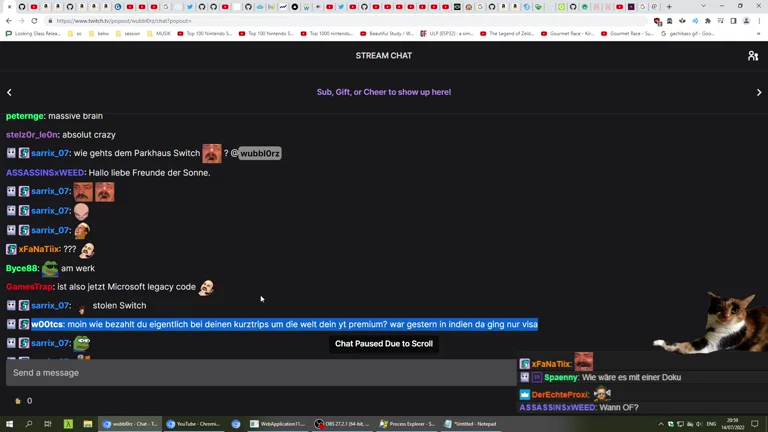Click username peternge
This screenshot has height=432, width=768.
point(25,116)
